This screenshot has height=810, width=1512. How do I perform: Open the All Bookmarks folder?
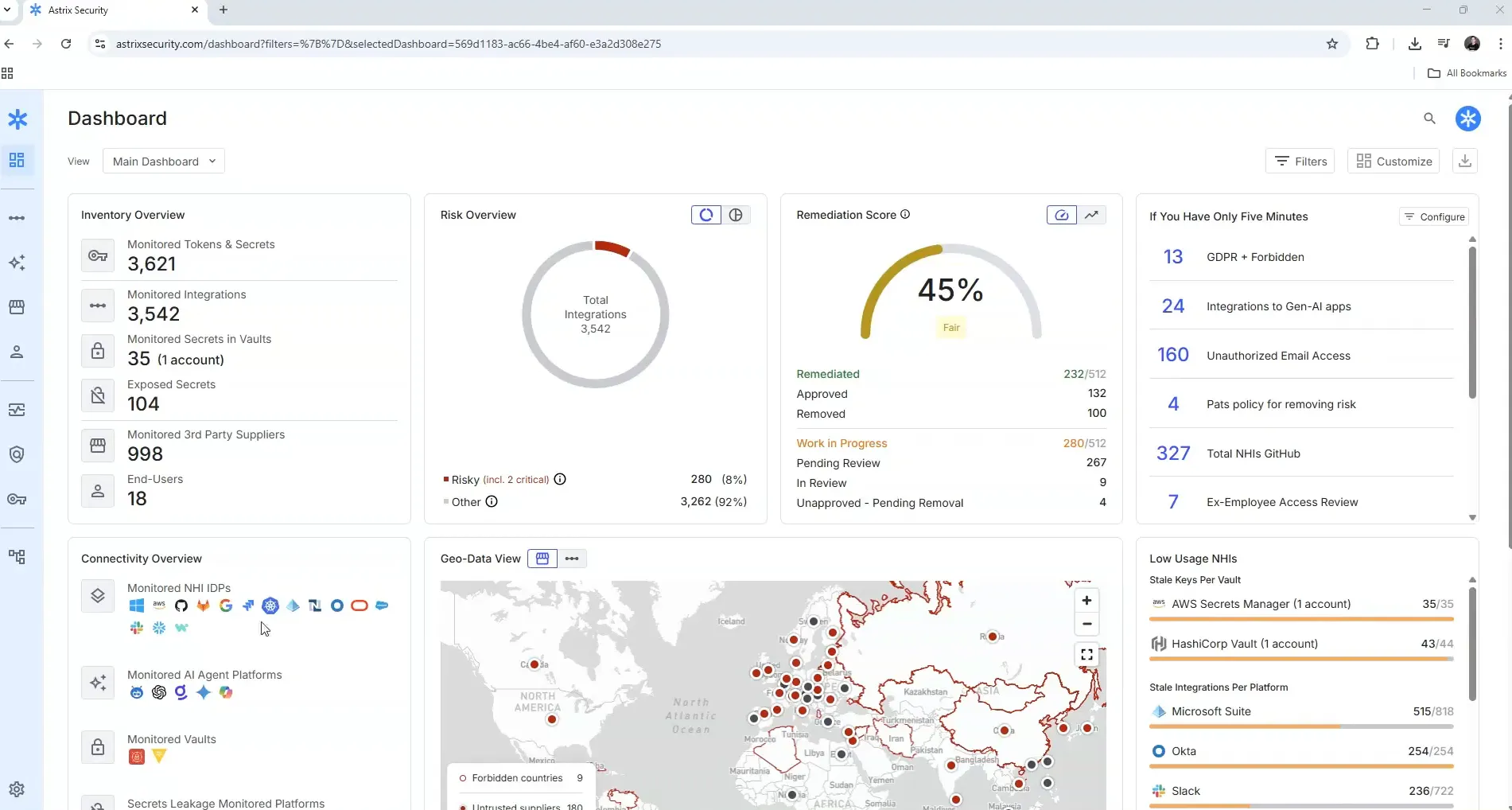(1467, 73)
